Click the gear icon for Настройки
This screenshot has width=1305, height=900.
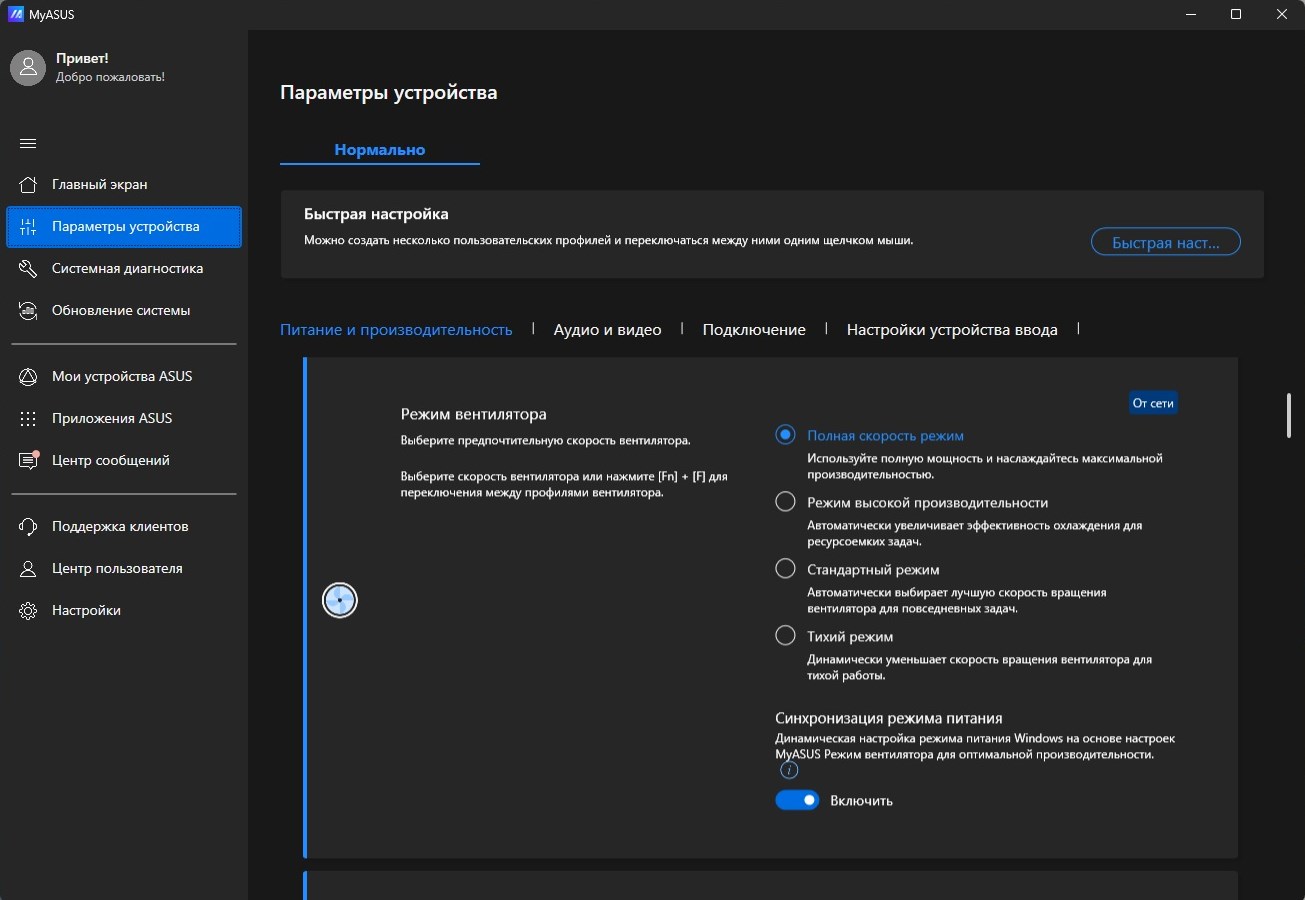point(28,610)
